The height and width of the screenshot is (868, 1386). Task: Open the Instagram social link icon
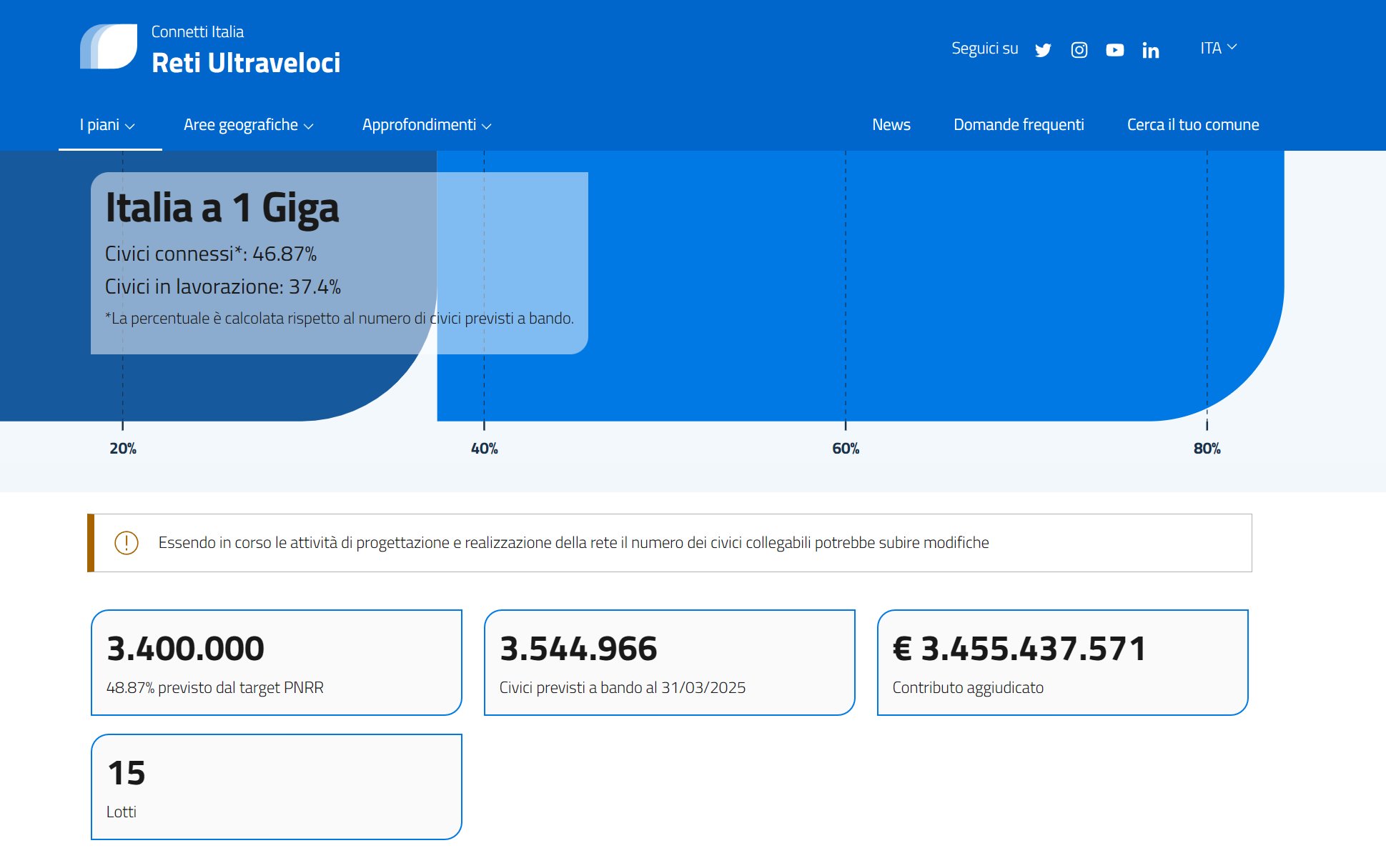click(x=1079, y=50)
